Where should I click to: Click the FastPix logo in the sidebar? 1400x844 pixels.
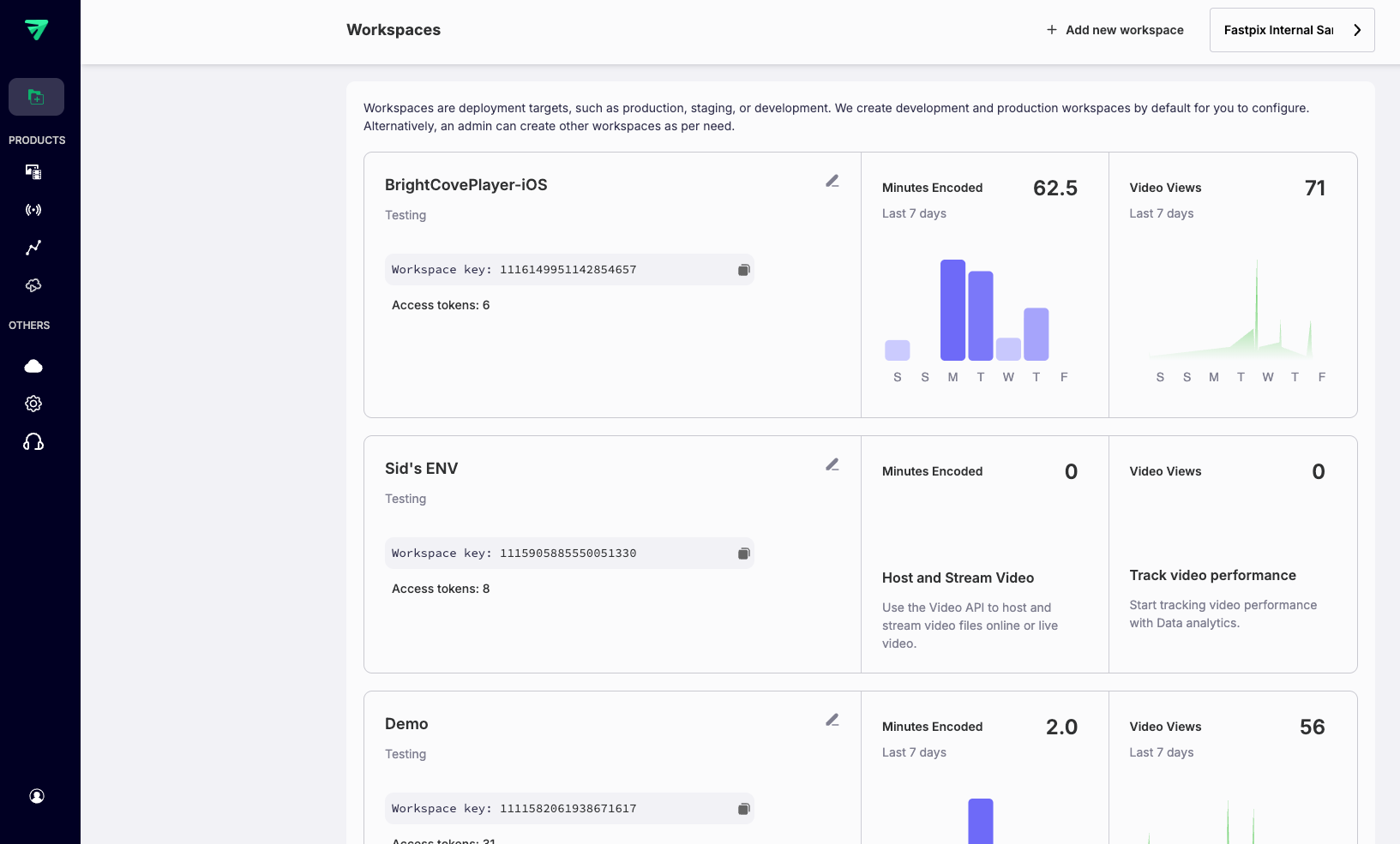click(36, 30)
